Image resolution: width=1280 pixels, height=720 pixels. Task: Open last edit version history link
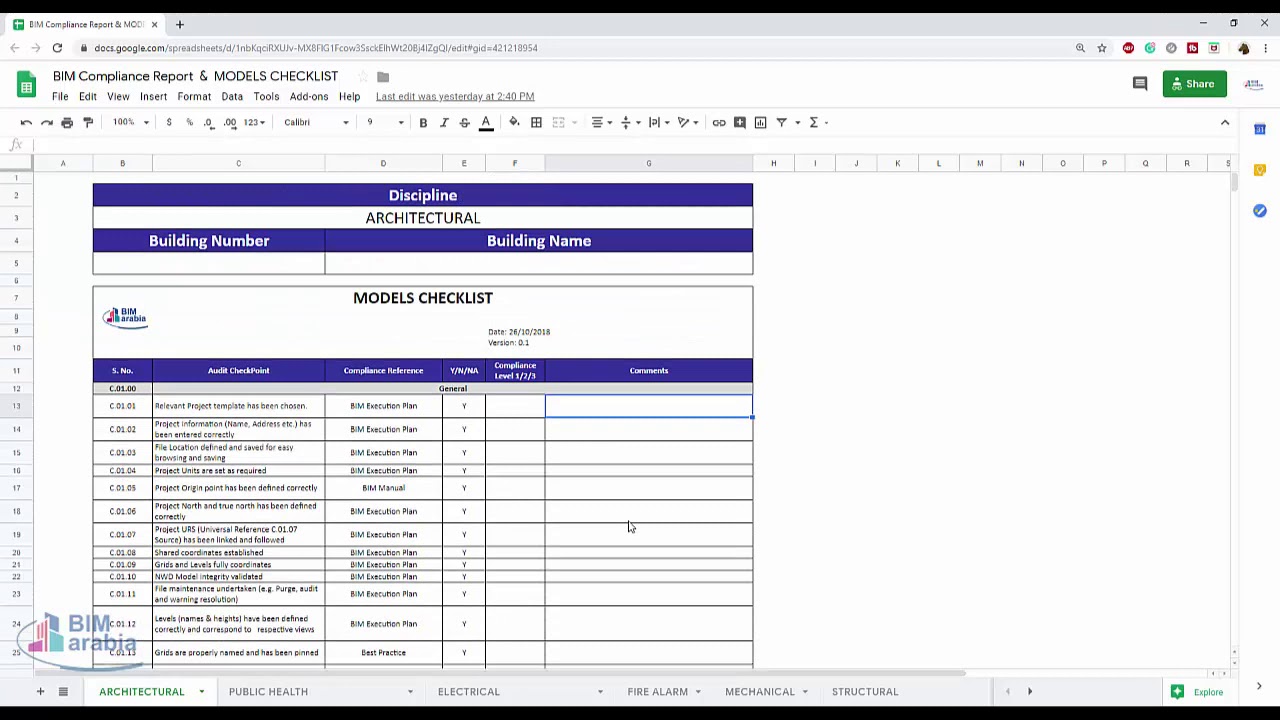coord(455,96)
